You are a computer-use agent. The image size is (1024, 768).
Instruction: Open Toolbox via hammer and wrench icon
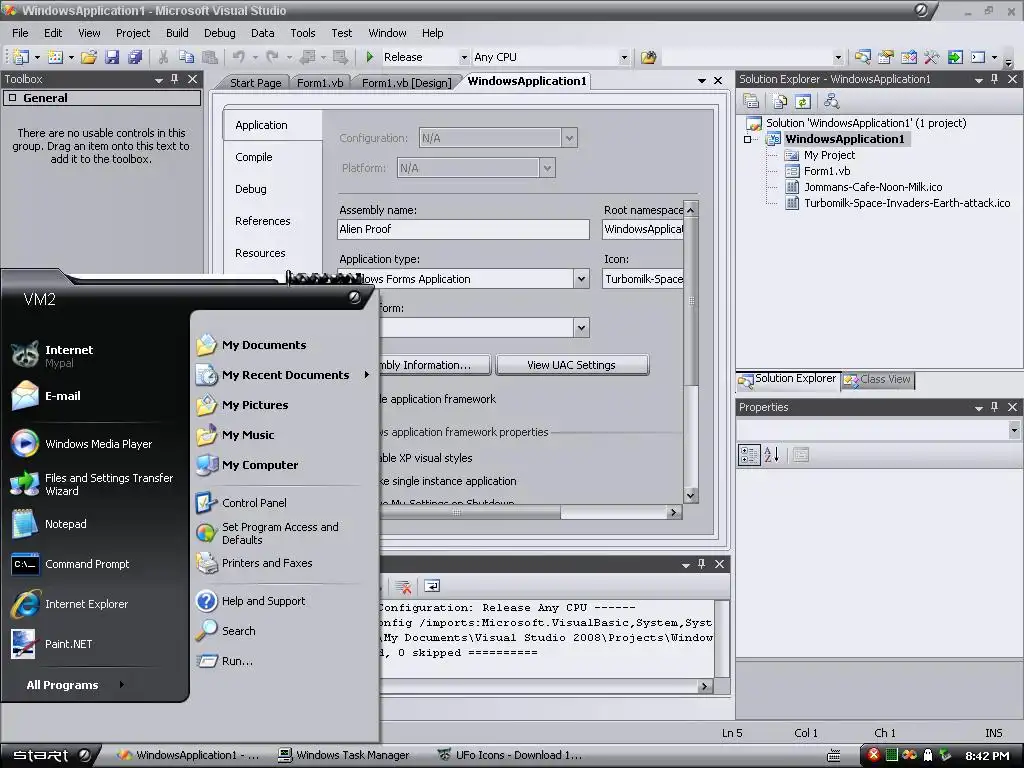(x=932, y=57)
